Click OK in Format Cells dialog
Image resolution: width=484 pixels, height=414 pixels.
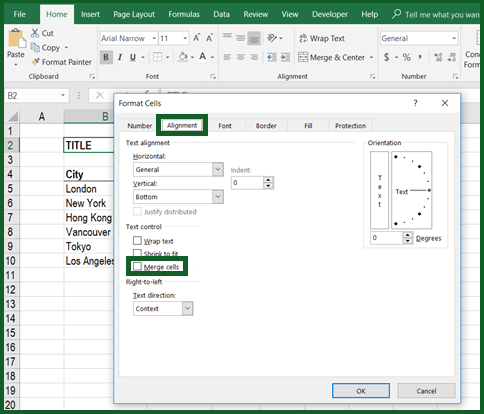tap(361, 391)
